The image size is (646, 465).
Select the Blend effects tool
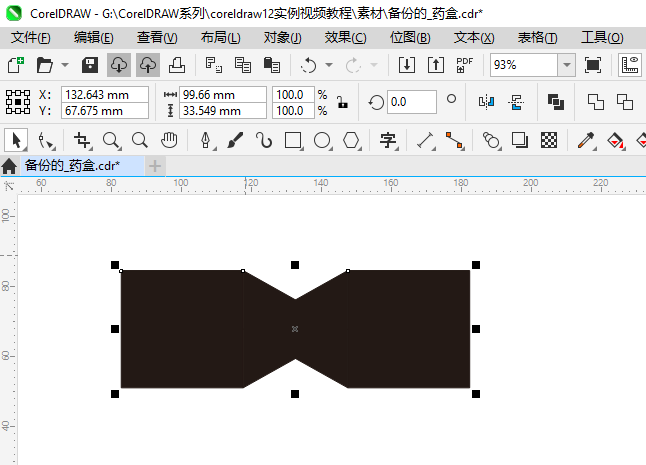(491, 140)
